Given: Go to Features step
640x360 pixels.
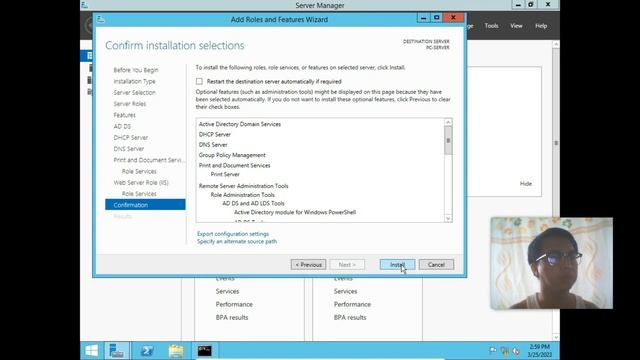Looking at the screenshot, I should tap(124, 115).
